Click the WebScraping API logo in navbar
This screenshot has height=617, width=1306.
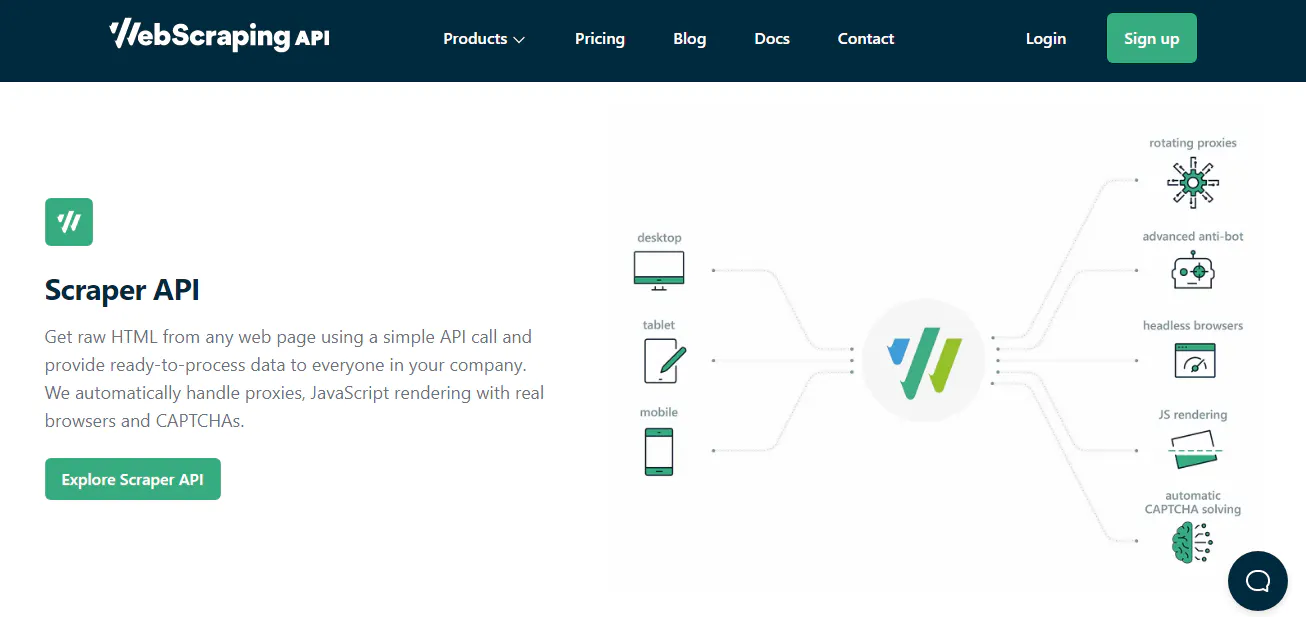[219, 35]
